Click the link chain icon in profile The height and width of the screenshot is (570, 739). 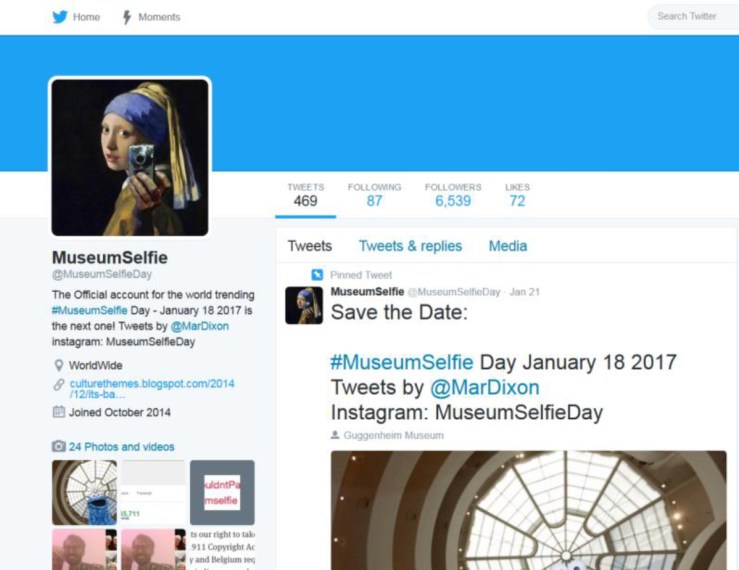(59, 385)
